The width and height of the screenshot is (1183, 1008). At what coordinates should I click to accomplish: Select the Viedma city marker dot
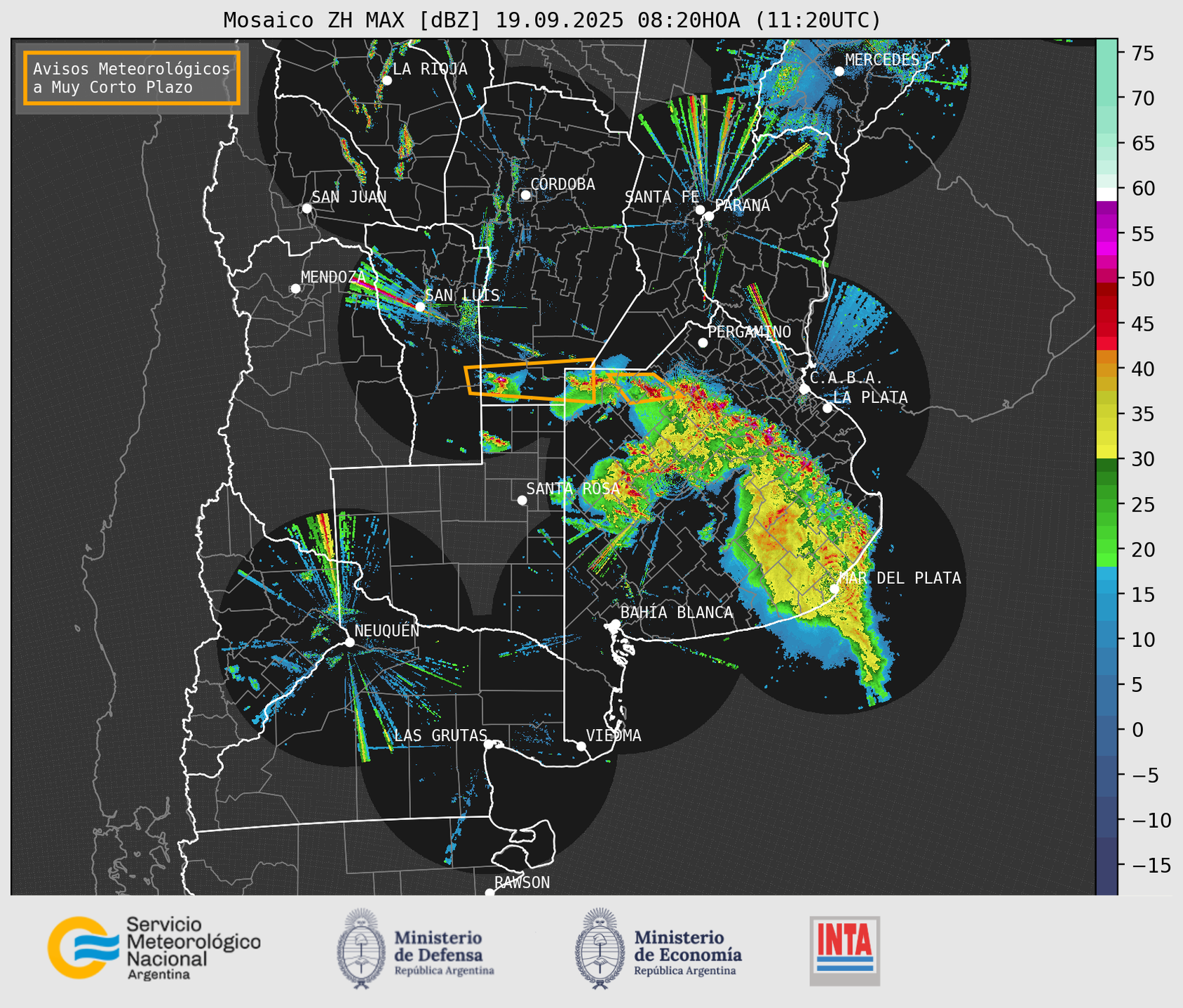pyautogui.click(x=581, y=746)
